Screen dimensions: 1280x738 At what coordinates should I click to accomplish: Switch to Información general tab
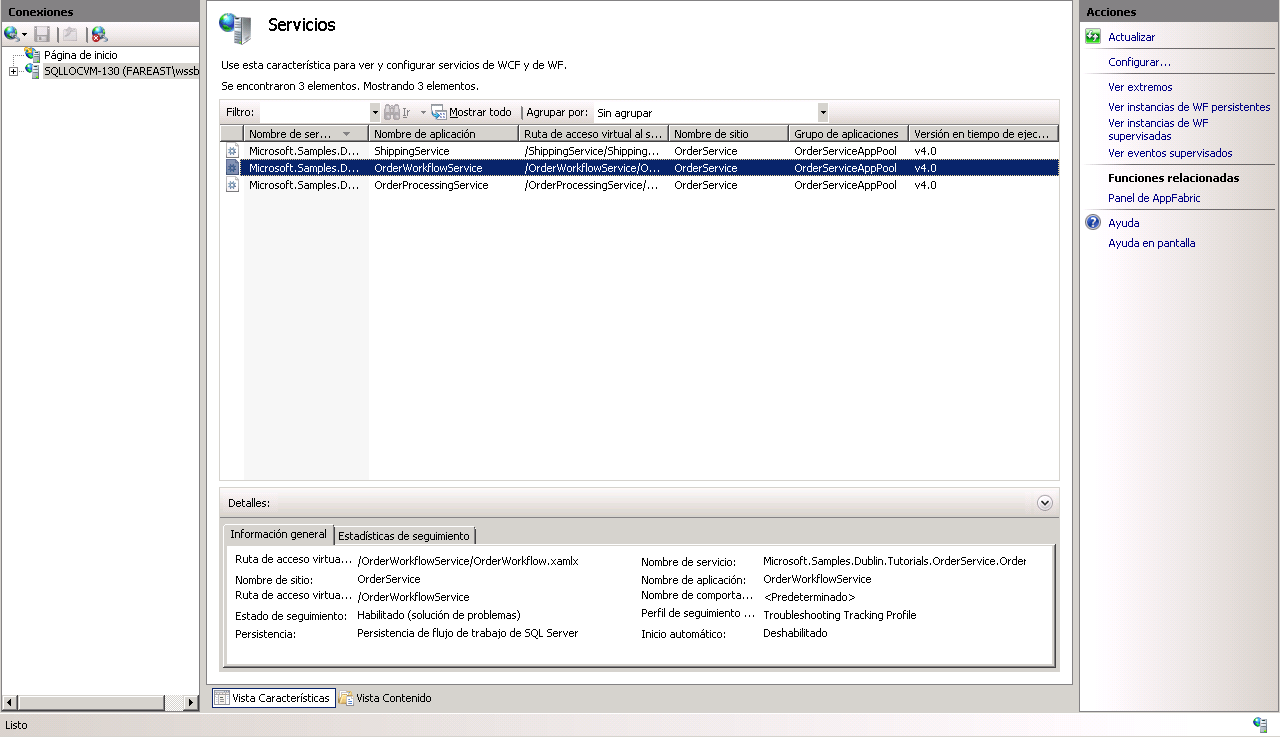pos(278,534)
